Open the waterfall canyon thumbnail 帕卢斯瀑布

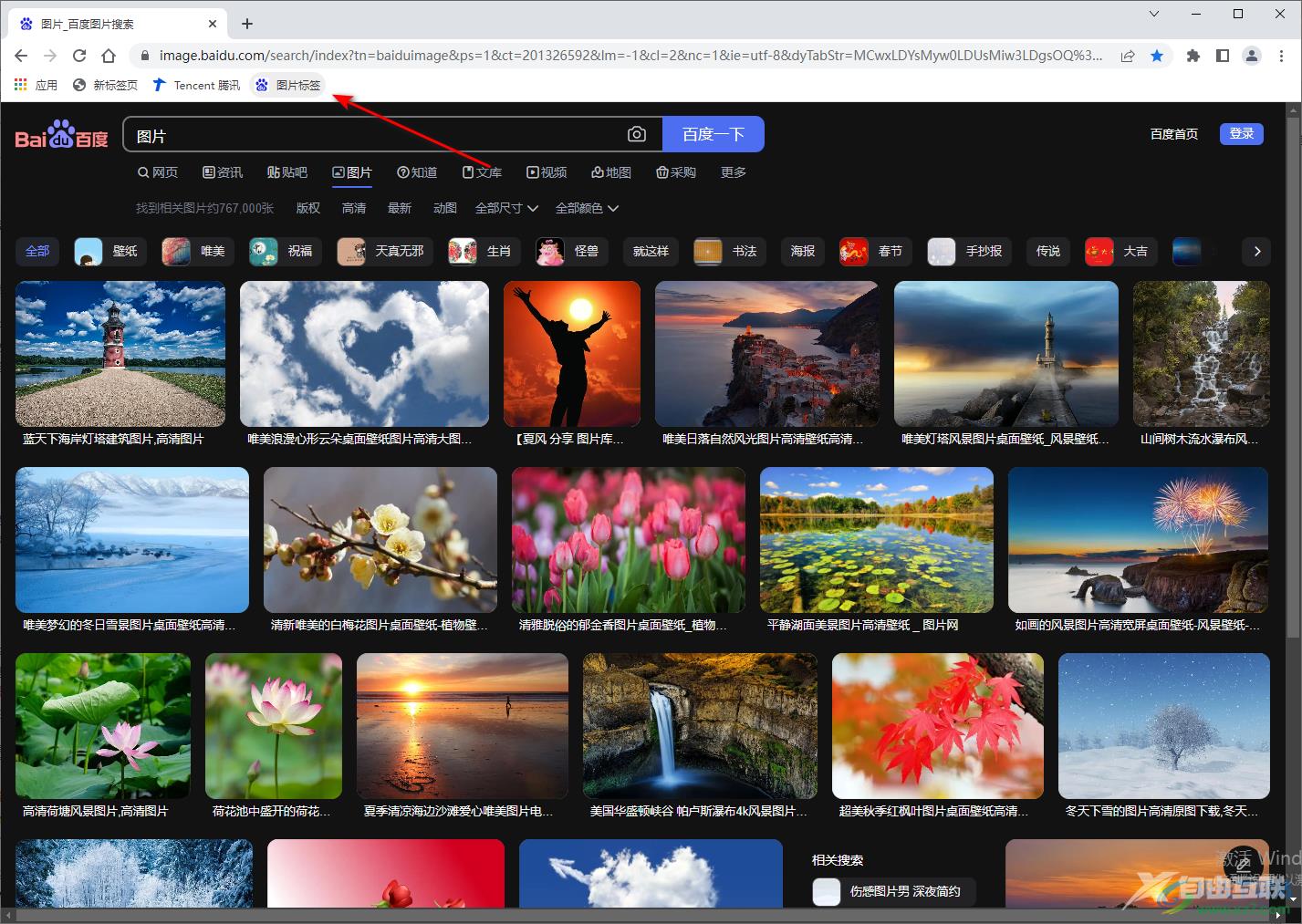[x=700, y=726]
